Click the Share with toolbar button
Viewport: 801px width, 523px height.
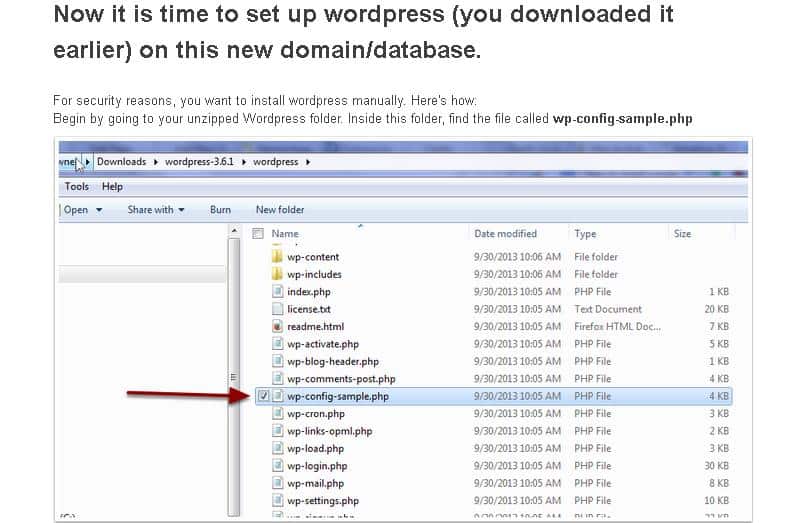pos(150,209)
